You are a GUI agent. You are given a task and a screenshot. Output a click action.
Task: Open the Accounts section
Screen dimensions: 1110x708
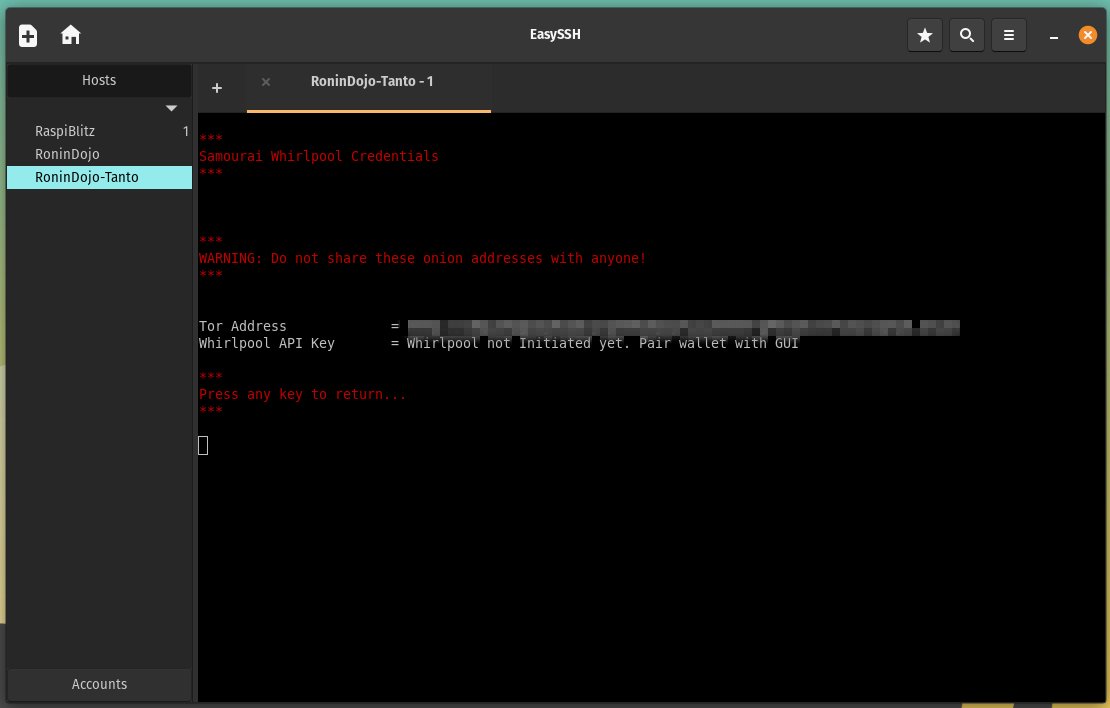click(99, 684)
